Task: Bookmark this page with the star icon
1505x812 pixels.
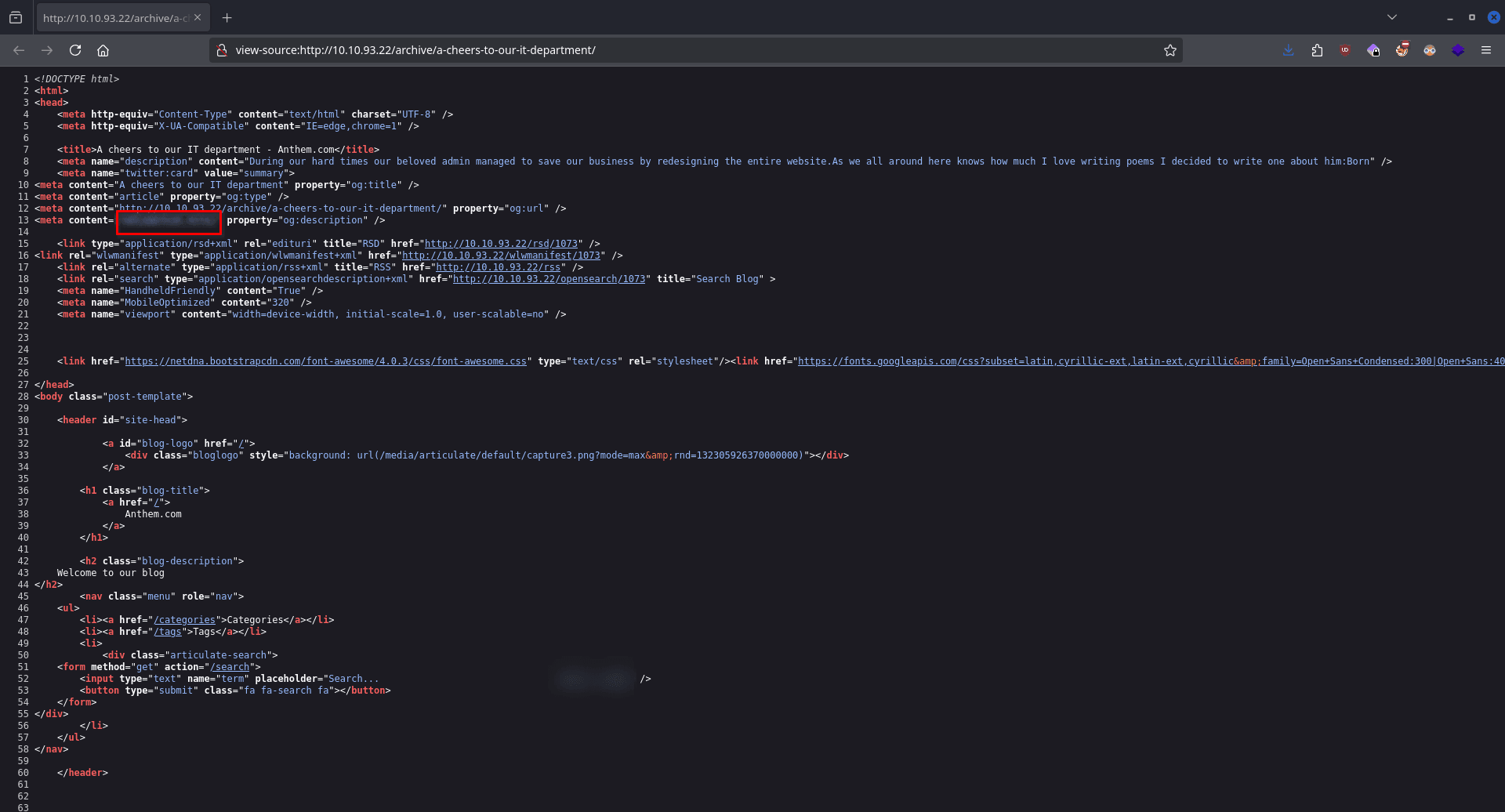Action: pos(1170,50)
